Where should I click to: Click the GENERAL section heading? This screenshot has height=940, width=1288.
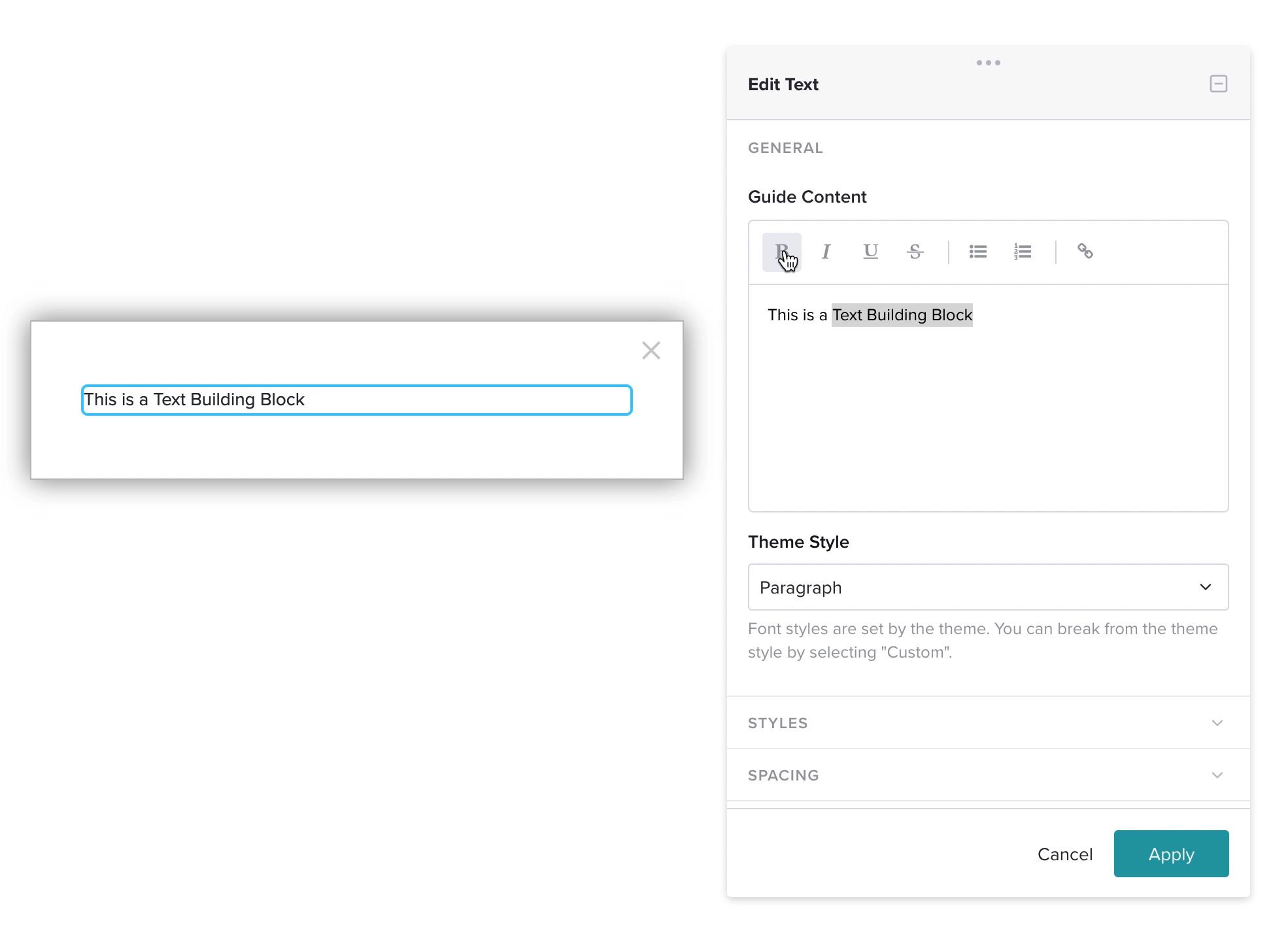pyautogui.click(x=785, y=148)
